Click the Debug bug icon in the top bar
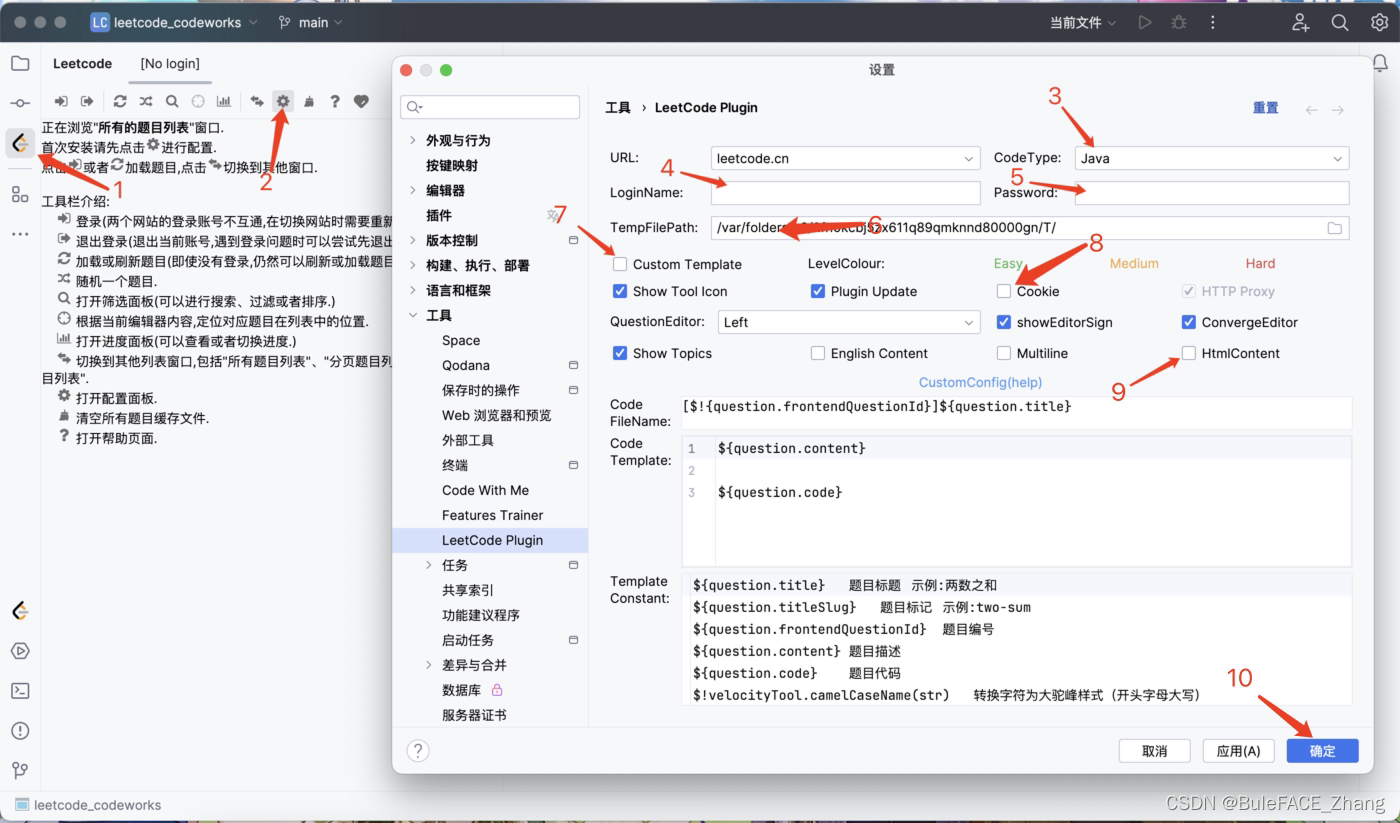The width and height of the screenshot is (1400, 823). [x=1179, y=22]
